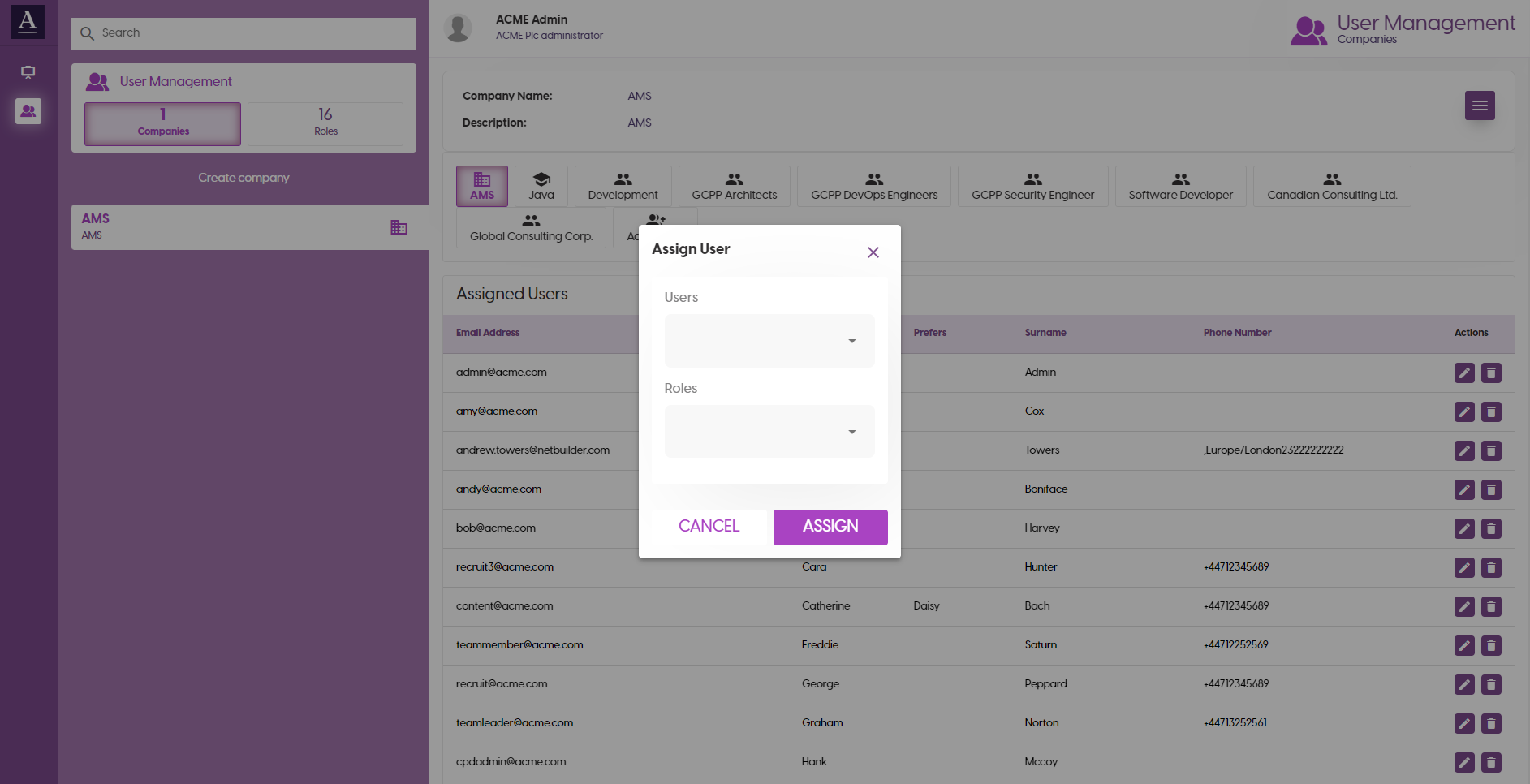
Task: Expand the Roles dropdown
Action: point(769,432)
